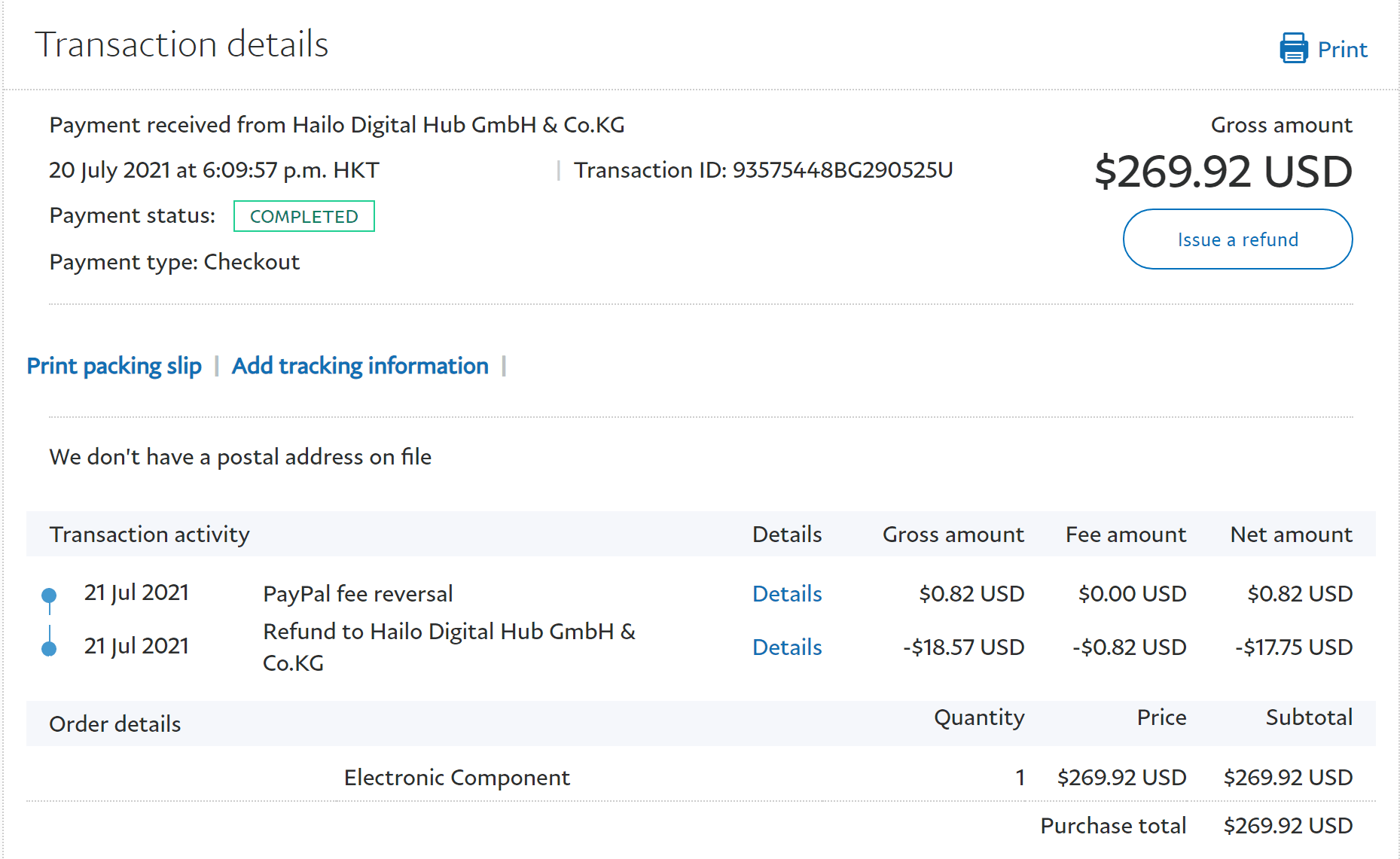Select the Electronic Component order item
The image size is (1400, 859).
pyautogui.click(x=456, y=778)
